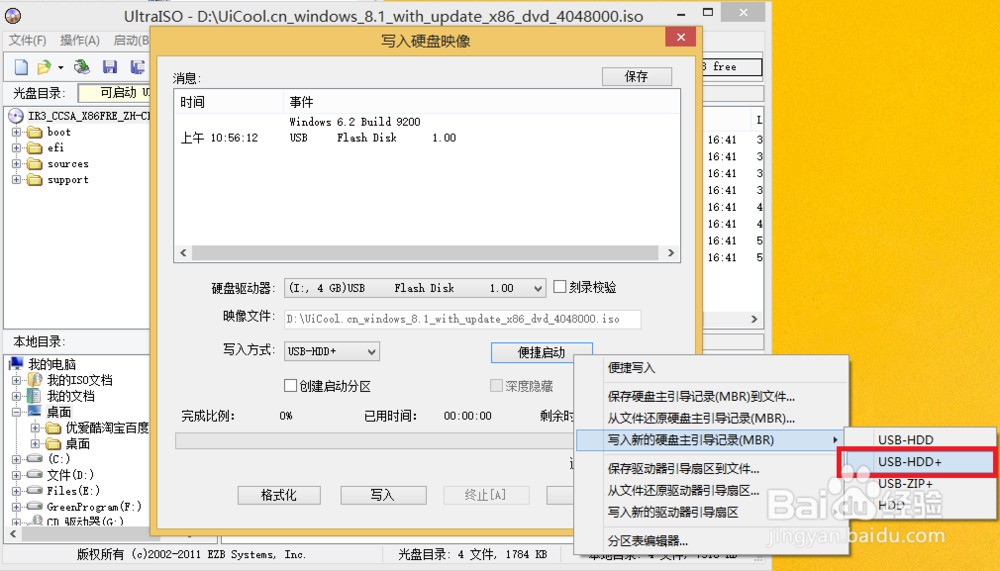1000x571 pixels.
Task: Expand the boot folder node
Action: [16, 132]
